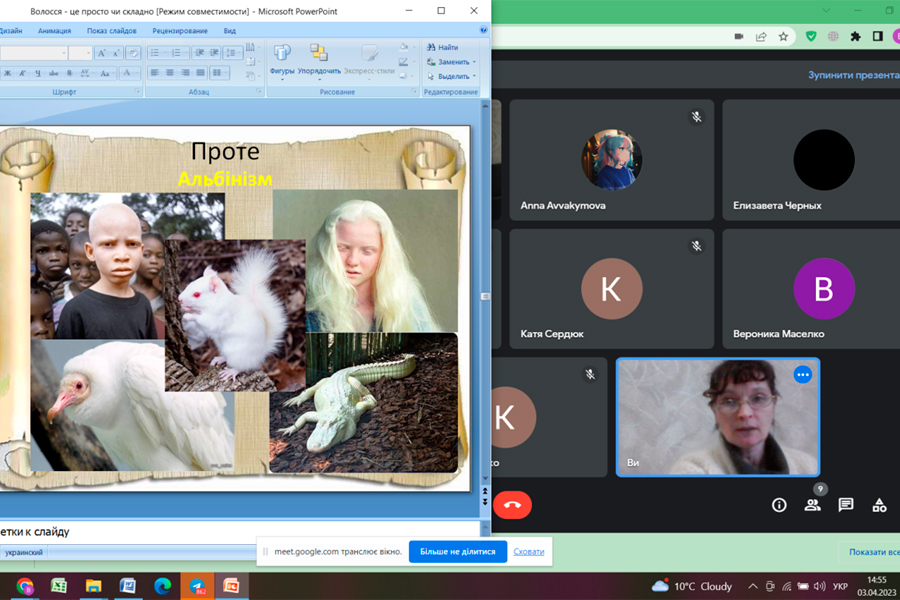Open the font size combo box
Viewport: 900px width, 600px height.
pos(80,53)
